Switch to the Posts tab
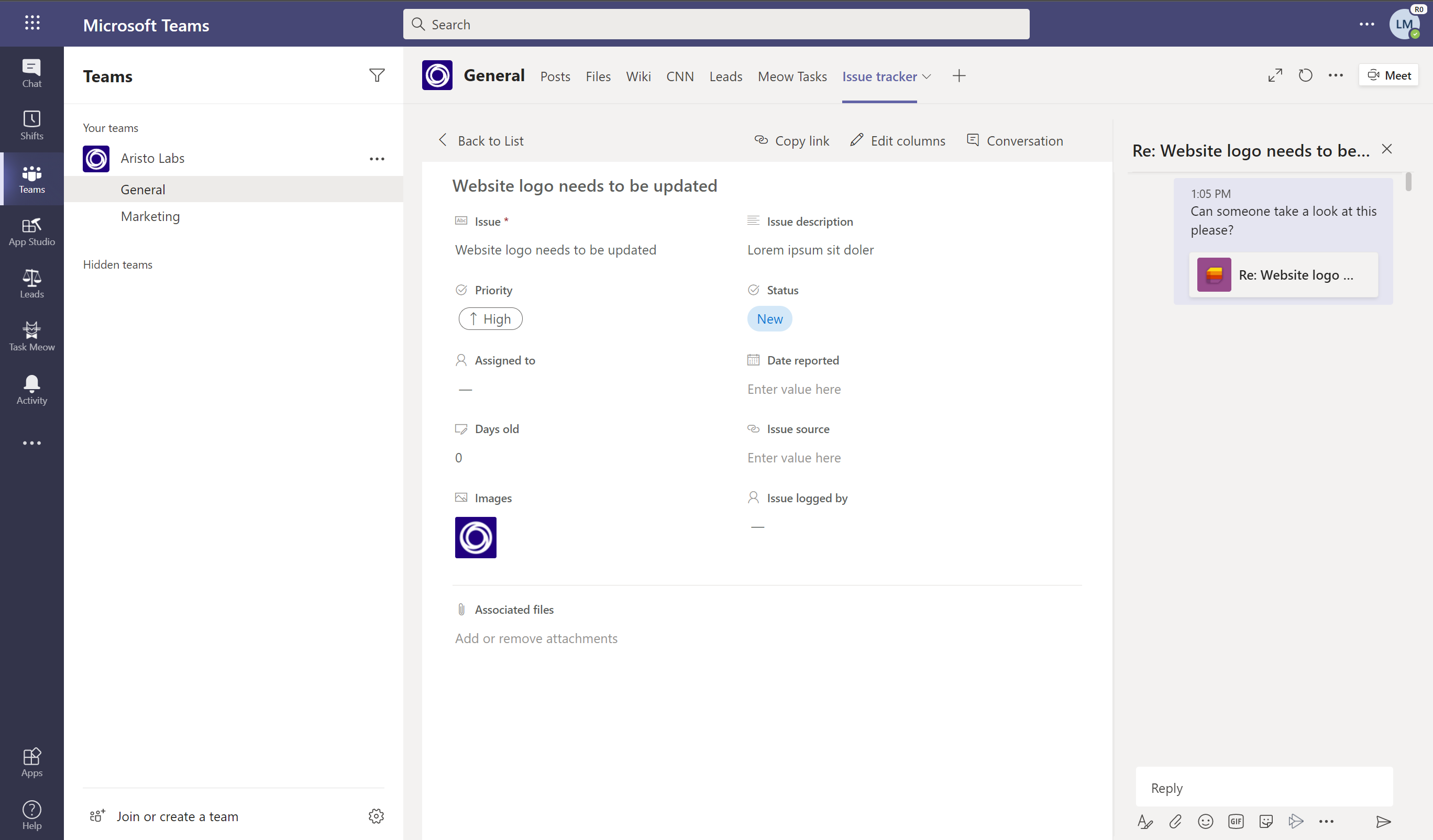Viewport: 1433px width, 840px height. (554, 76)
